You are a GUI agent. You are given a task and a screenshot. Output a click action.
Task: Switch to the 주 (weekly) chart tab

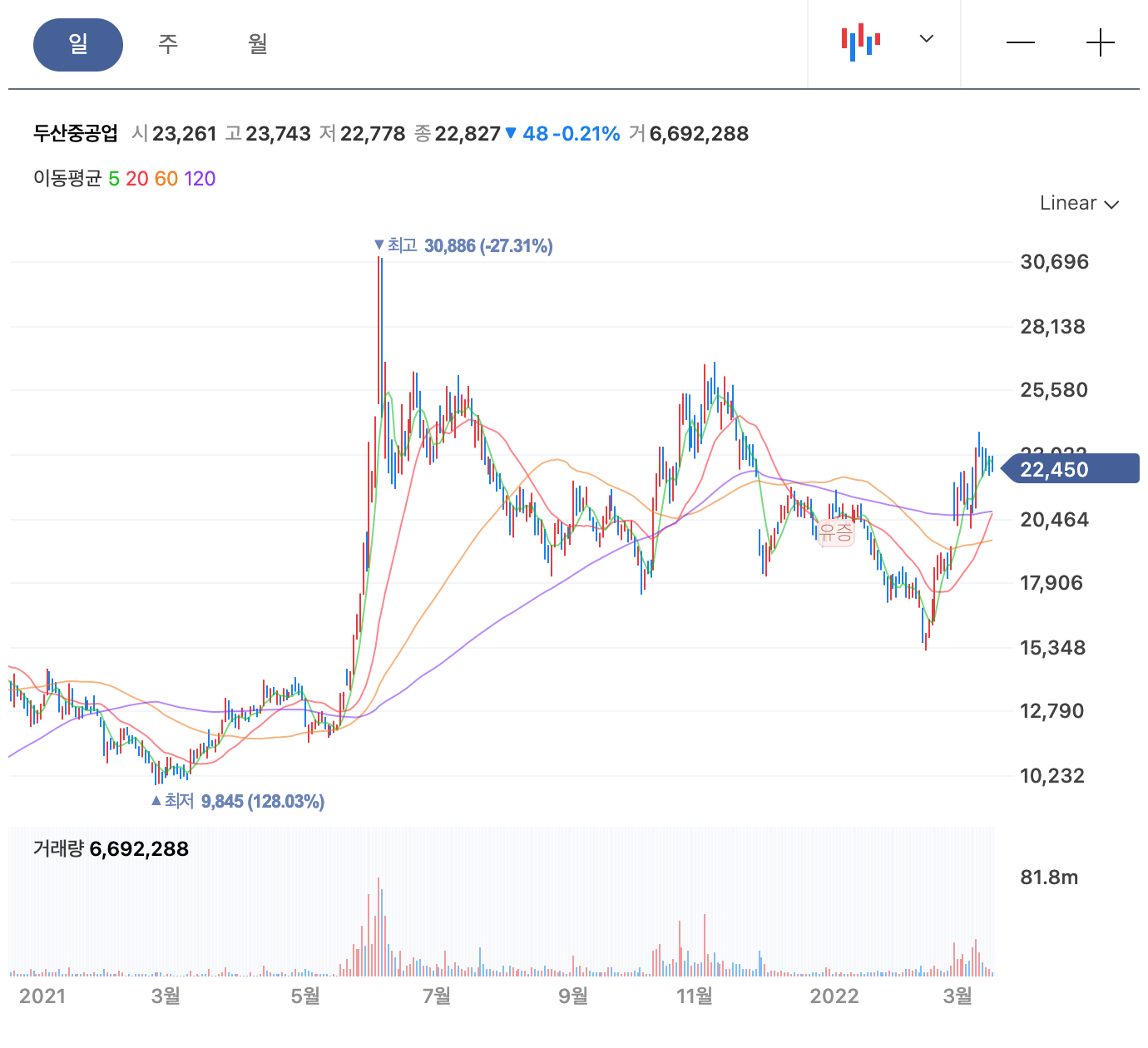pos(168,44)
